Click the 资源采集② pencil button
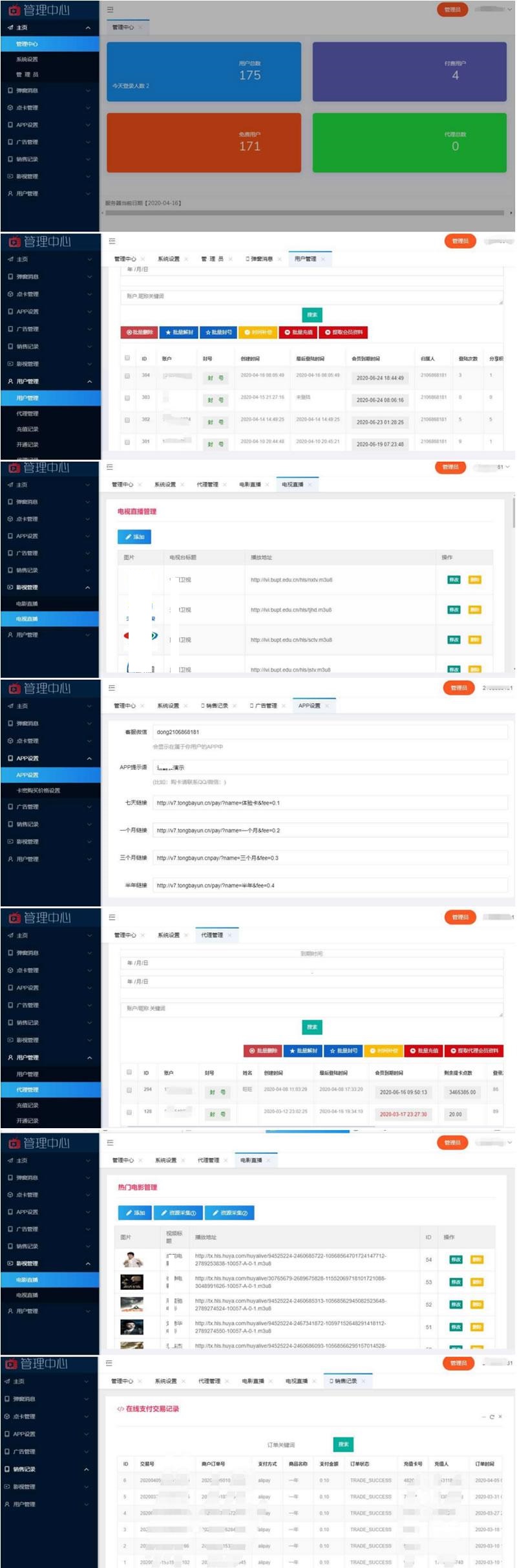The image size is (517, 1568). tap(229, 1212)
